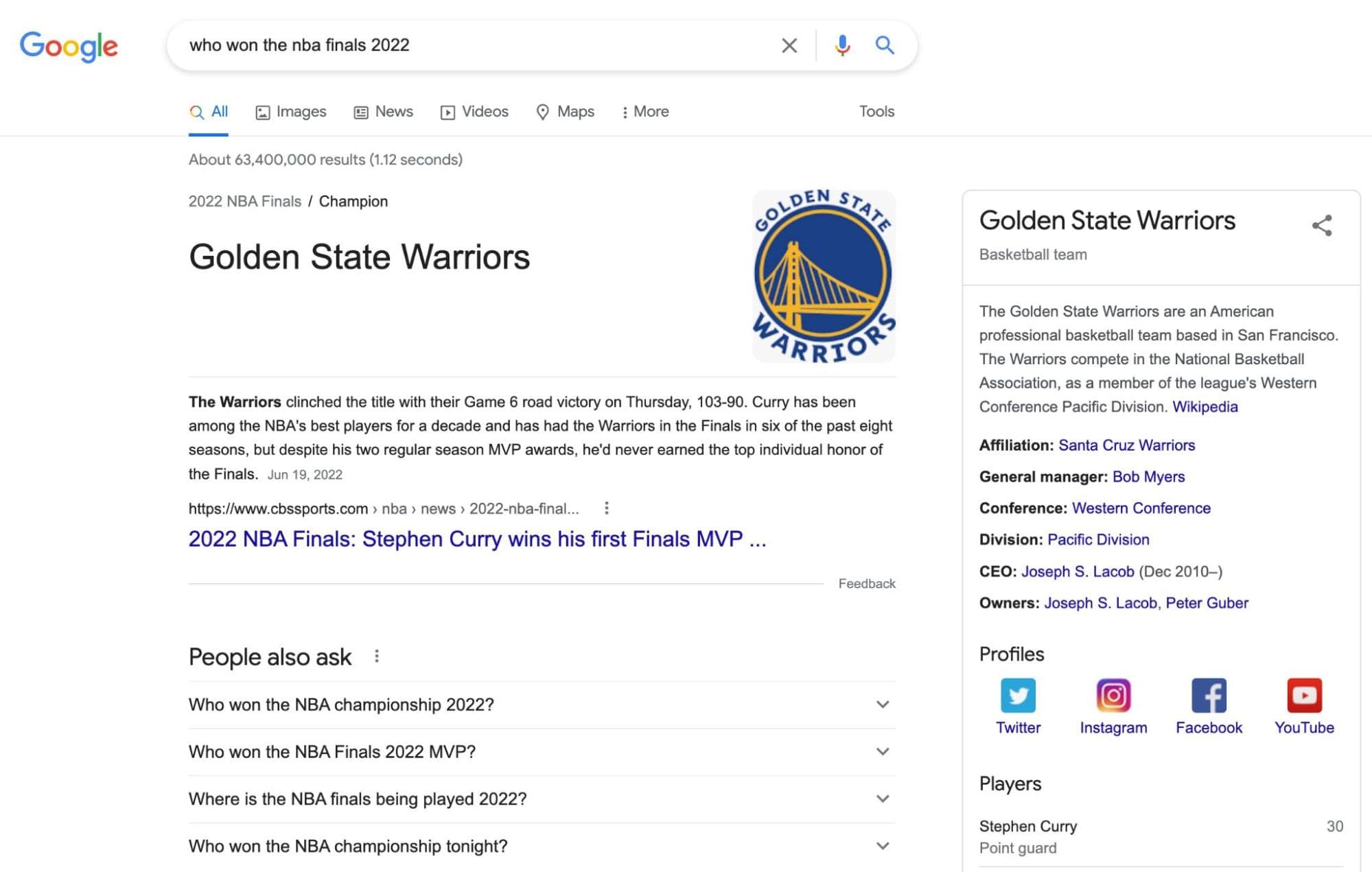Click the Feedback link under the snippet
The image size is (1372, 872).
[867, 584]
